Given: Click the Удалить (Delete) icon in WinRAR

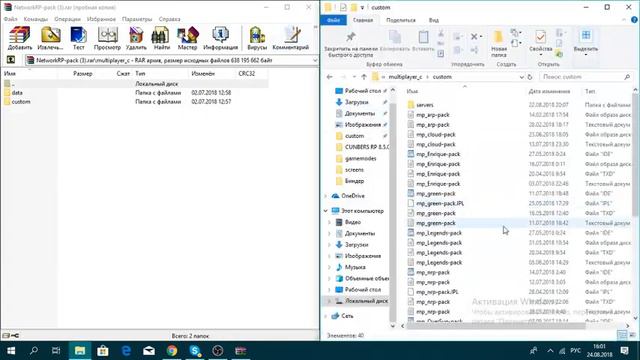Looking at the screenshot, I should click(x=136, y=38).
